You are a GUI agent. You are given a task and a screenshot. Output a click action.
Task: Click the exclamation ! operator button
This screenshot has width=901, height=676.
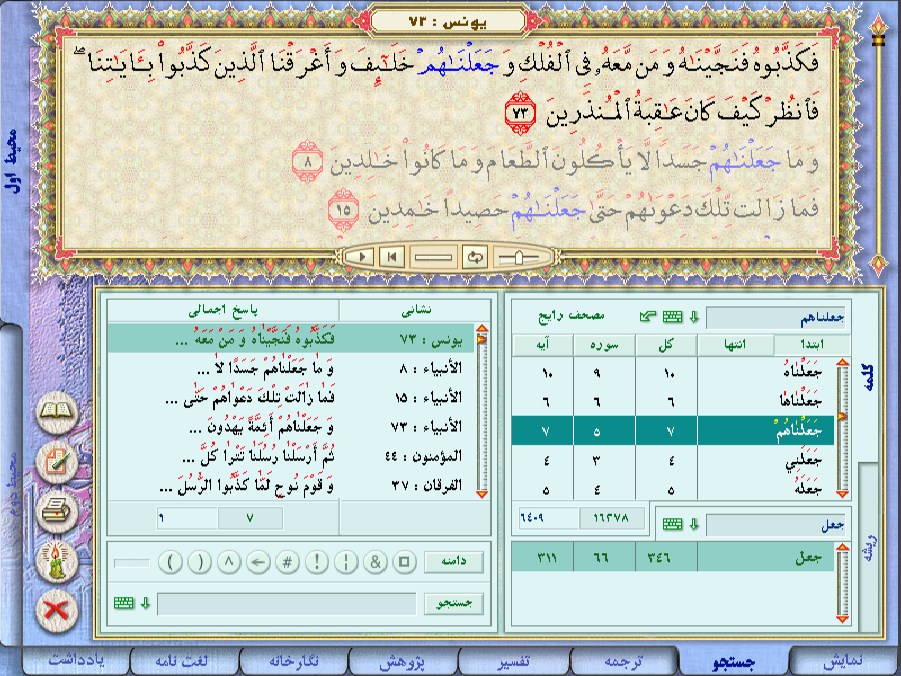[317, 562]
